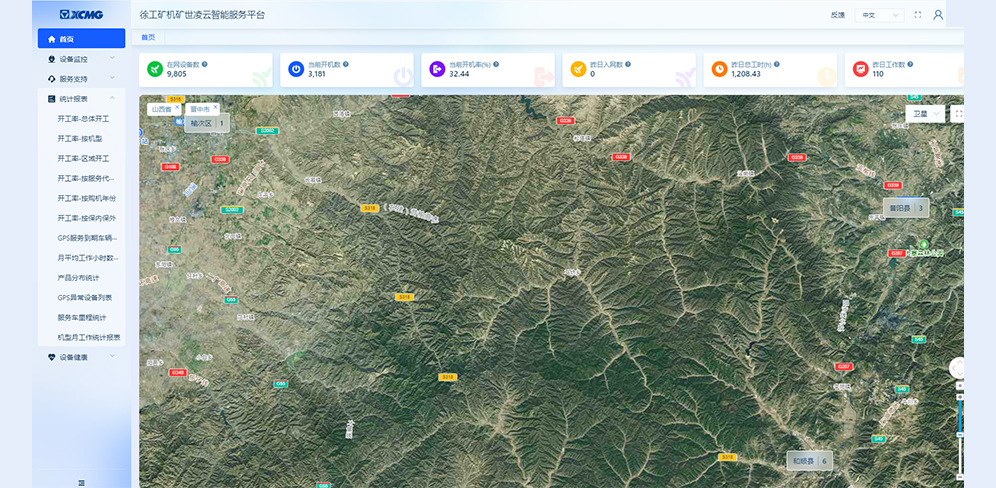Collapse the sidebar using the bottom menu icon

[81, 482]
